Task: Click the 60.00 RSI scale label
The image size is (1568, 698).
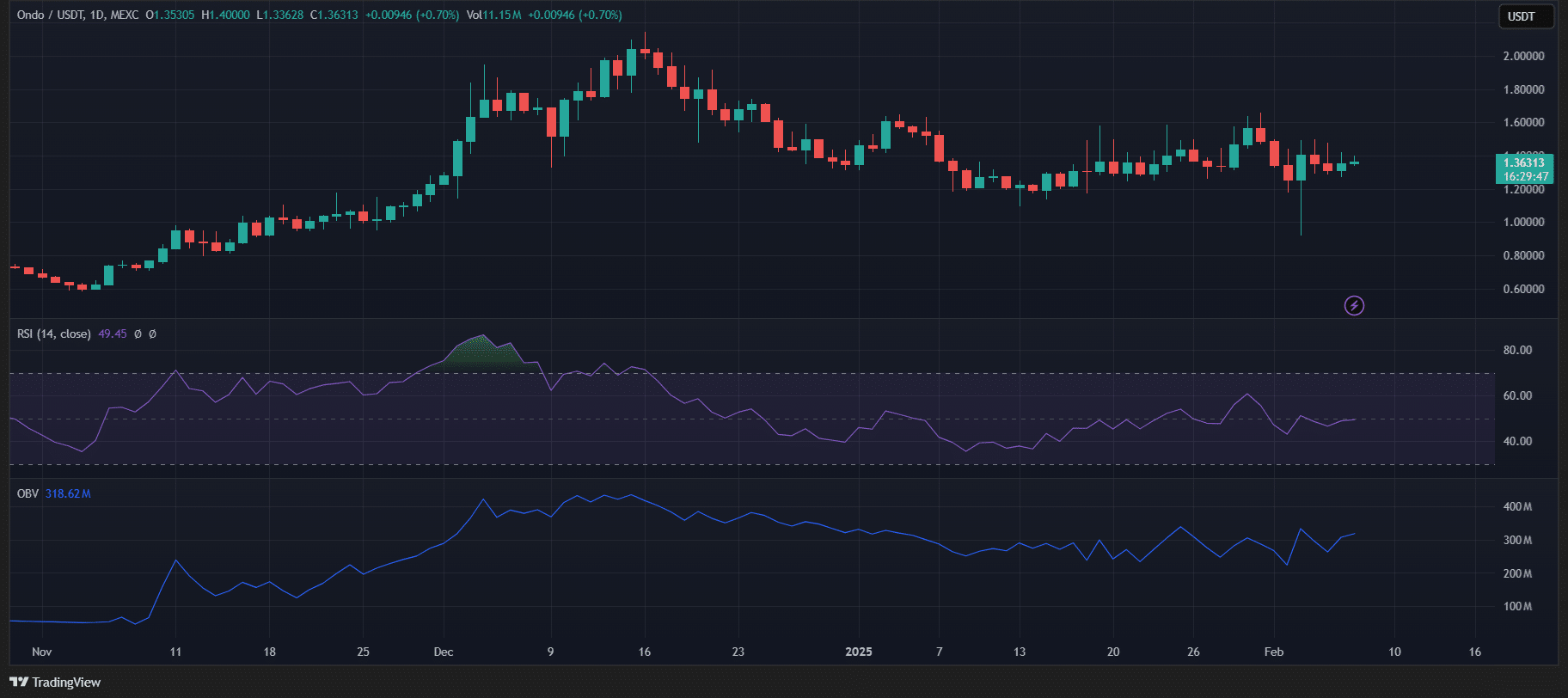Action: (1517, 395)
